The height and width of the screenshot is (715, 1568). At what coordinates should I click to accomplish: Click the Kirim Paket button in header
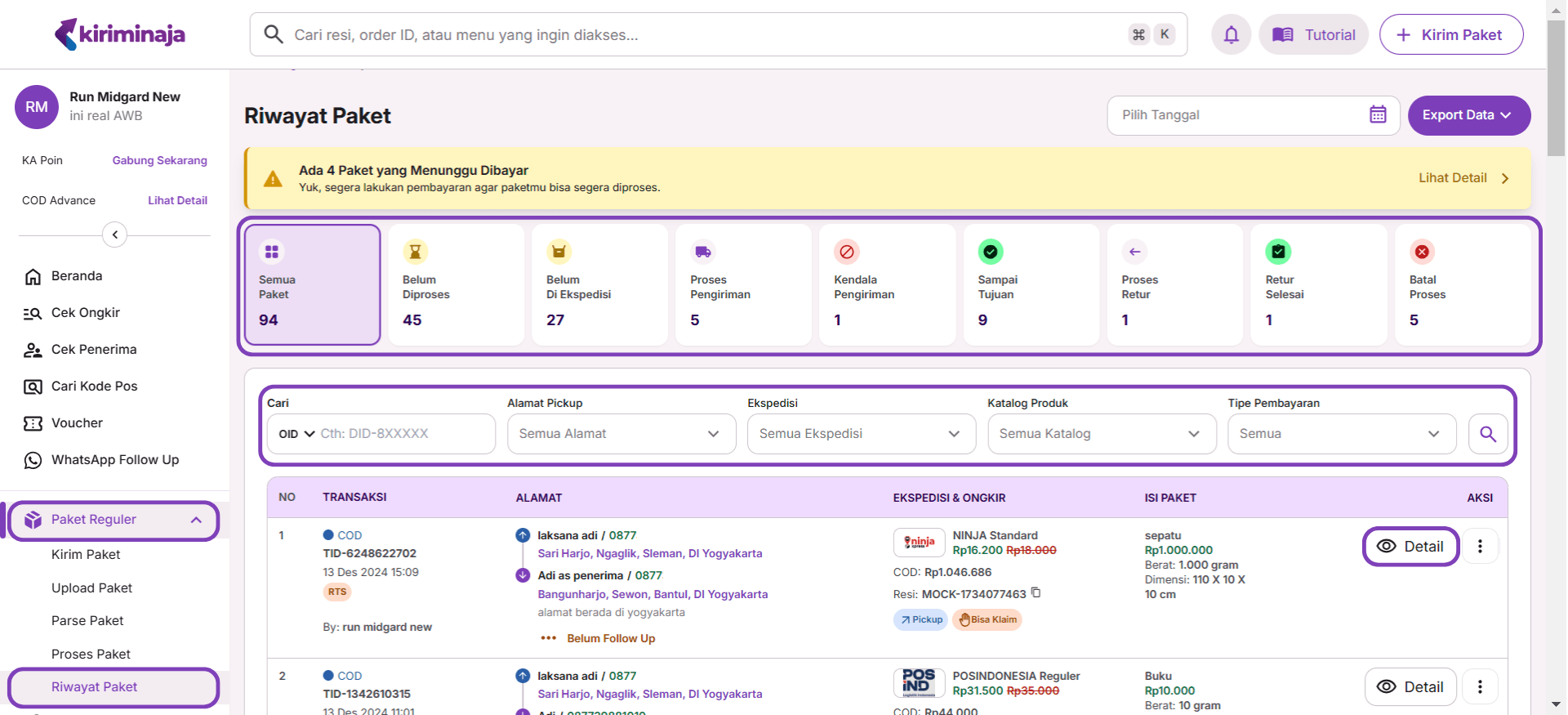tap(1450, 34)
